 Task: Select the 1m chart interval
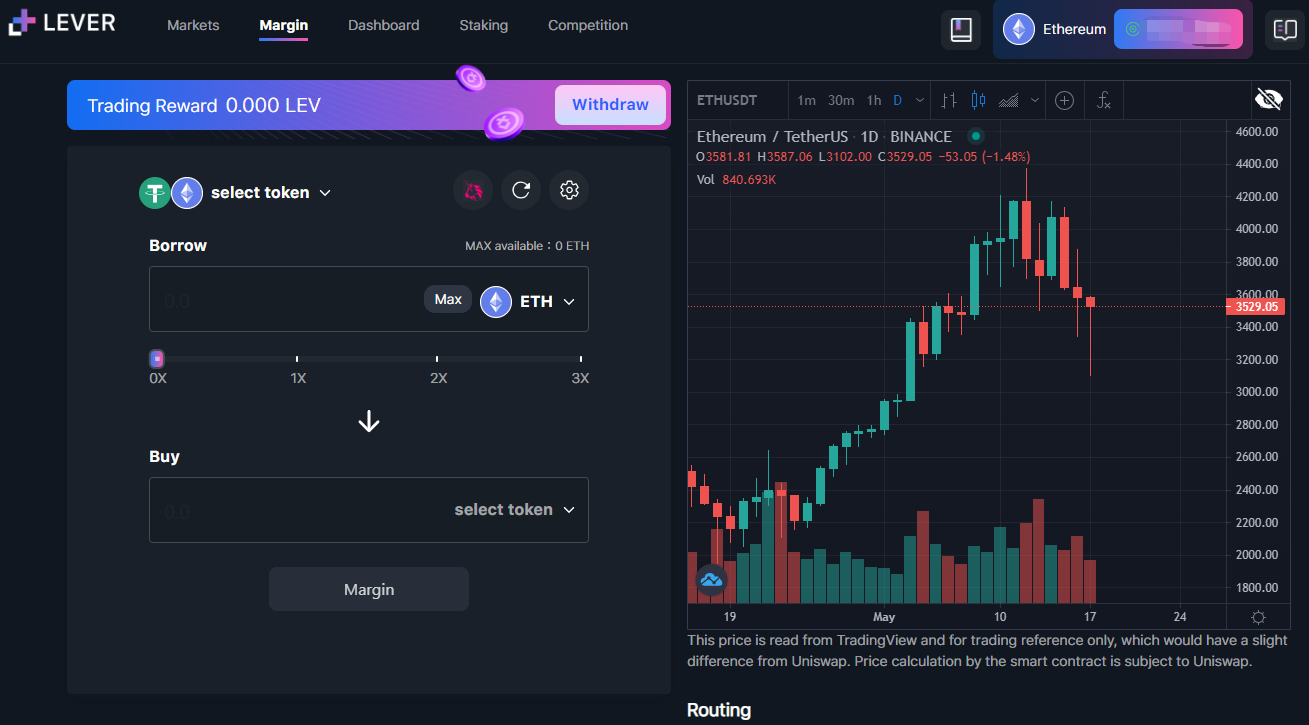[806, 100]
